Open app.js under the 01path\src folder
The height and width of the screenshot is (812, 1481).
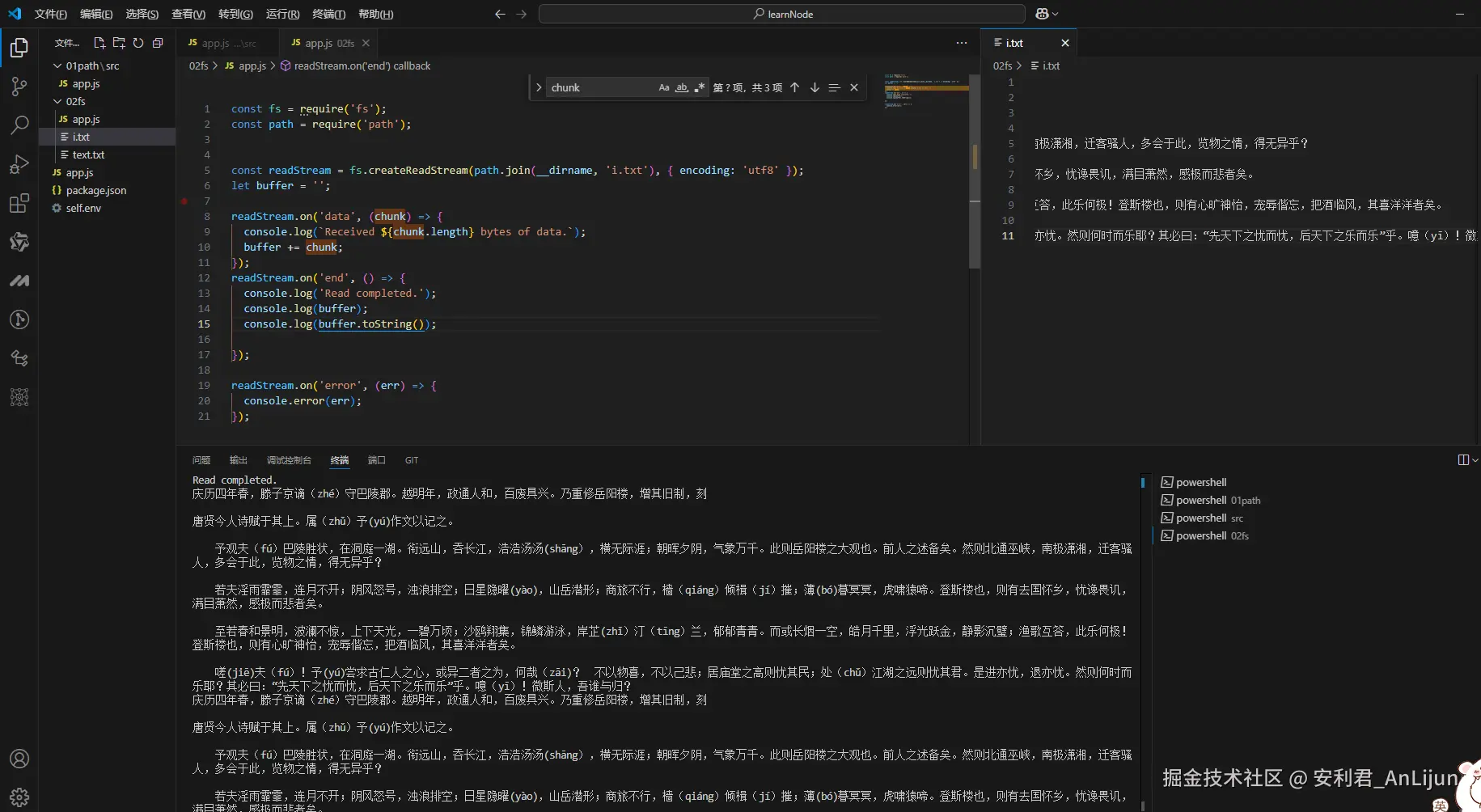(86, 83)
